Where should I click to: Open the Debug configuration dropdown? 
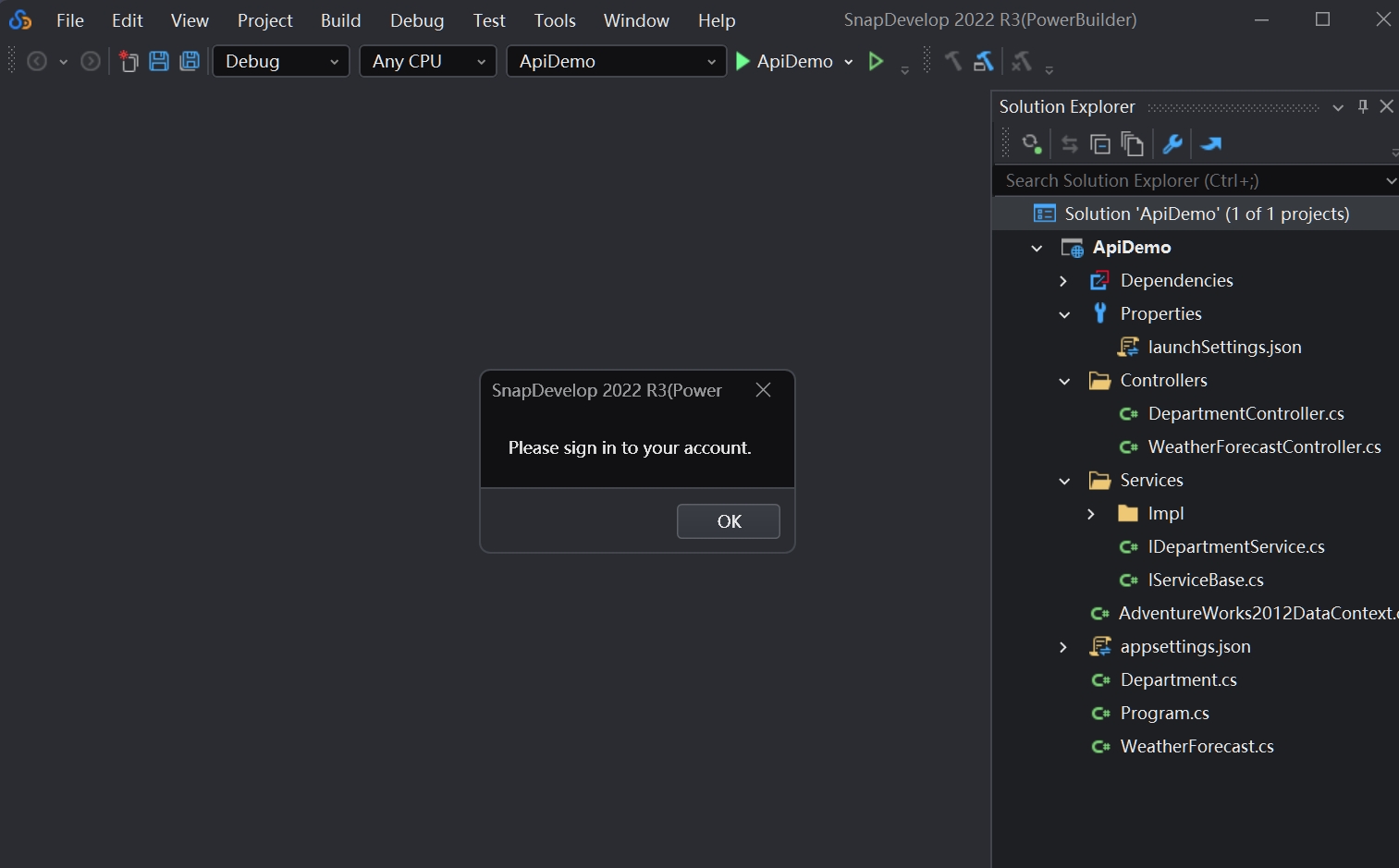[281, 61]
